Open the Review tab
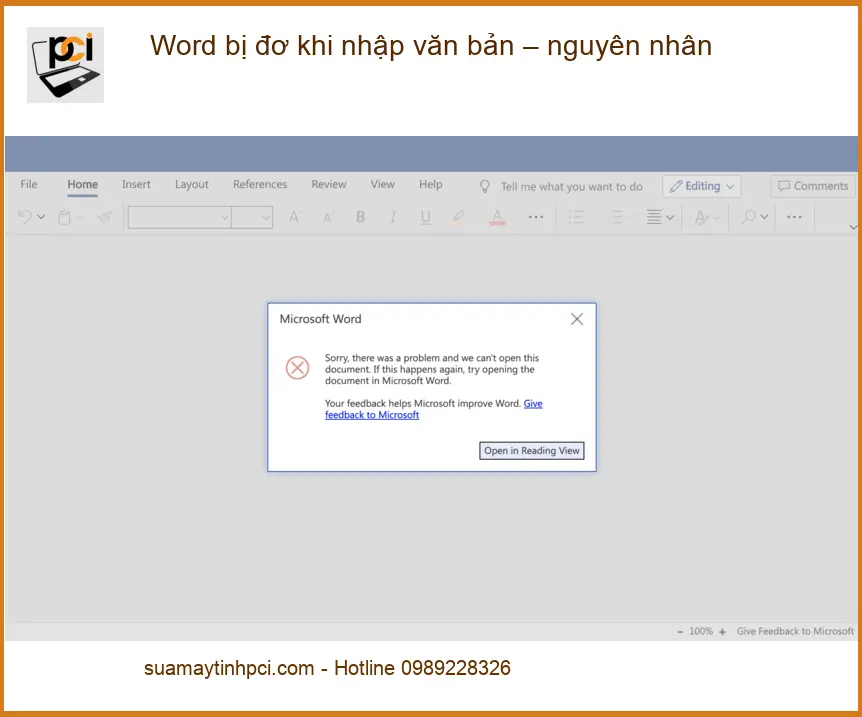The height and width of the screenshot is (717, 862). 329,184
